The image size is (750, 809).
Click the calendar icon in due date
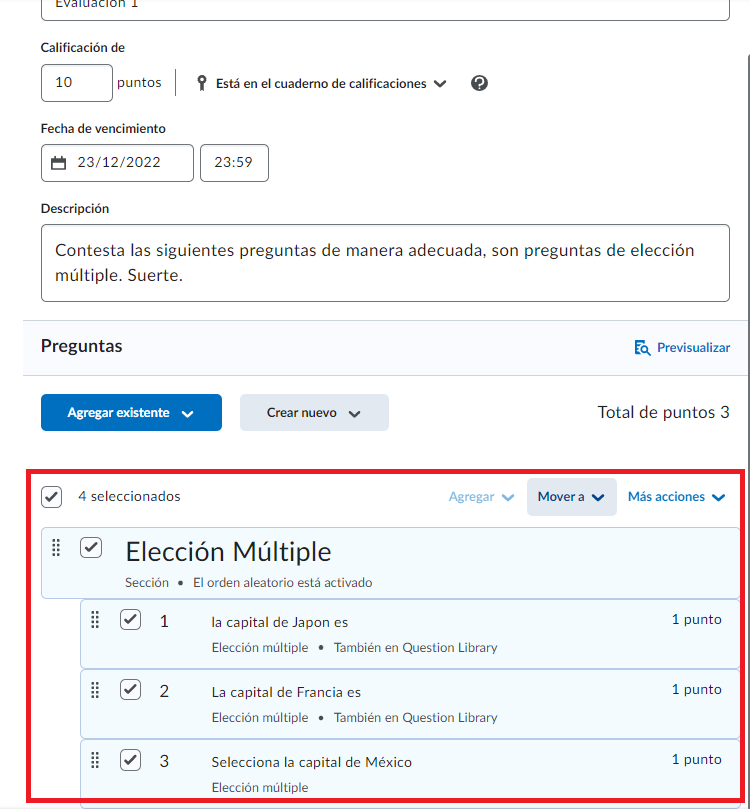coord(59,163)
